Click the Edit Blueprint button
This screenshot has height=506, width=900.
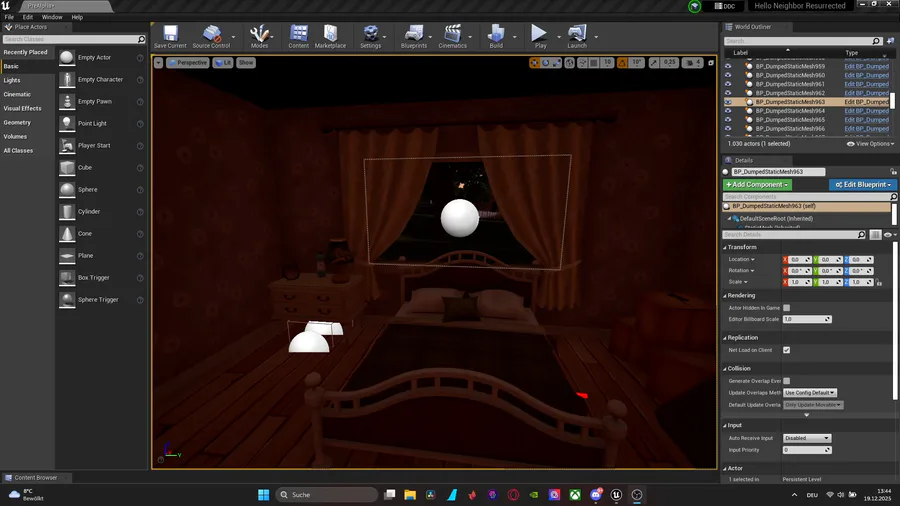click(x=863, y=185)
